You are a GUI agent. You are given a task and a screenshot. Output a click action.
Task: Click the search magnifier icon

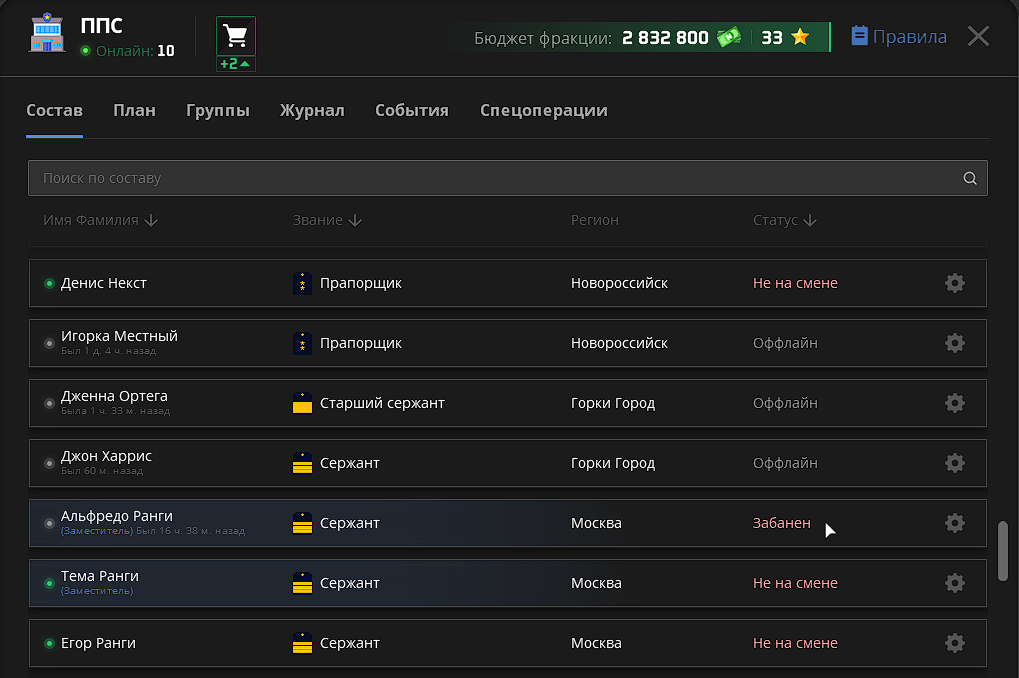point(969,179)
